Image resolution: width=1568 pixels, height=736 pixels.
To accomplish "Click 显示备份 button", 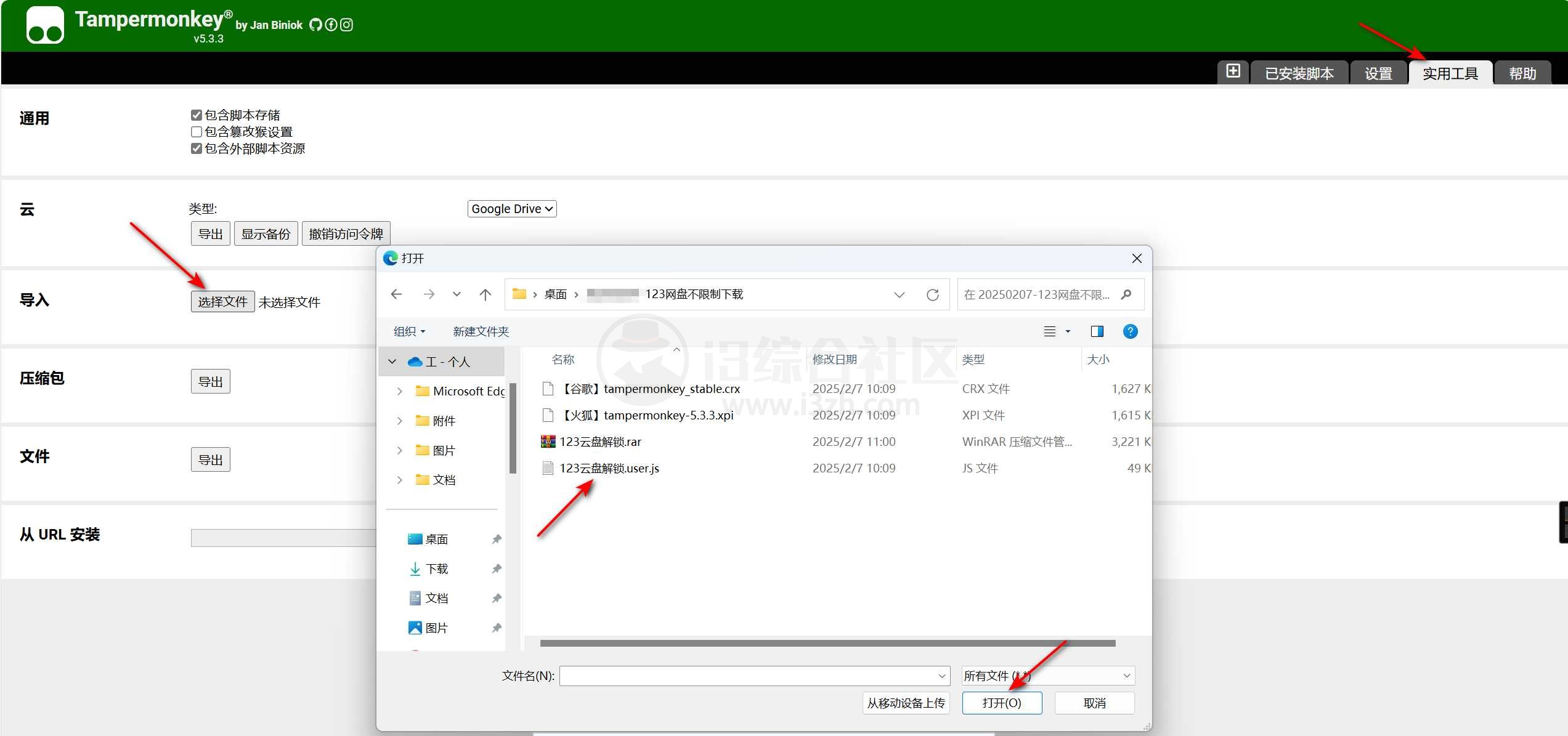I will (x=266, y=234).
